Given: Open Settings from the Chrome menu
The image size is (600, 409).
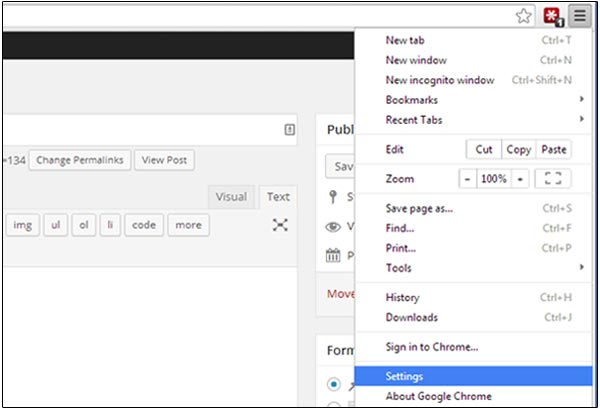Looking at the screenshot, I should [404, 376].
